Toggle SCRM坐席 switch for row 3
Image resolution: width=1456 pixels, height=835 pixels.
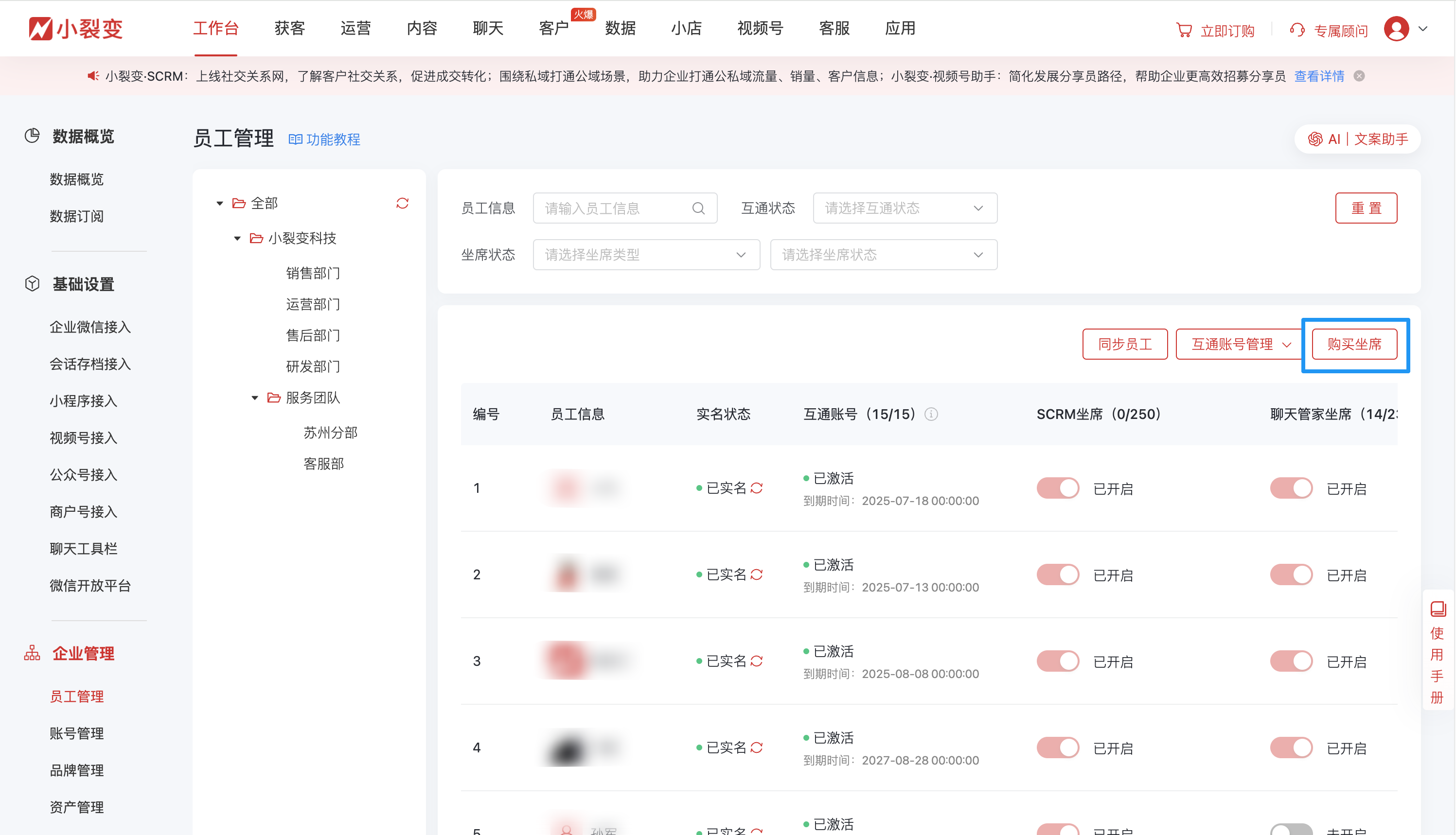click(1058, 661)
